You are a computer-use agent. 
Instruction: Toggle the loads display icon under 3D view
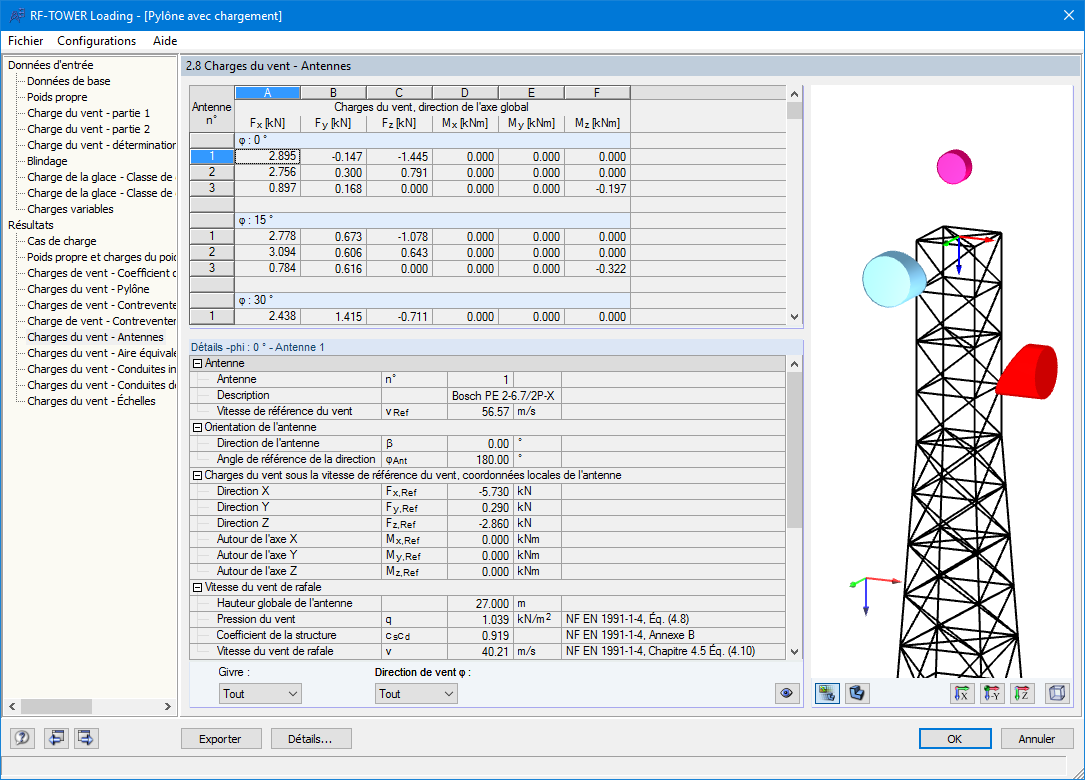pyautogui.click(x=827, y=693)
